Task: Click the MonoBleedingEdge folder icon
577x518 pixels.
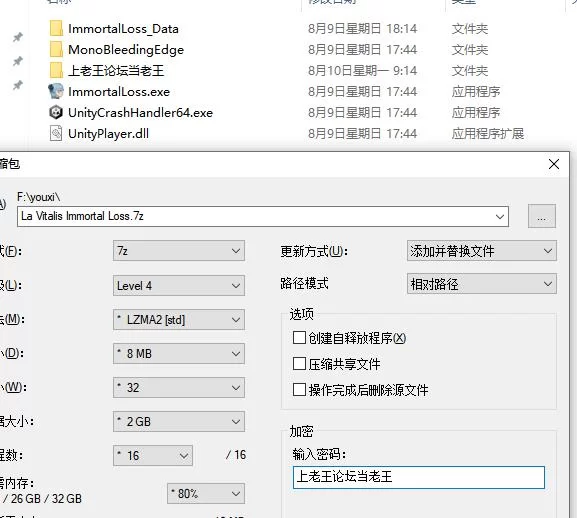Action: [56, 49]
